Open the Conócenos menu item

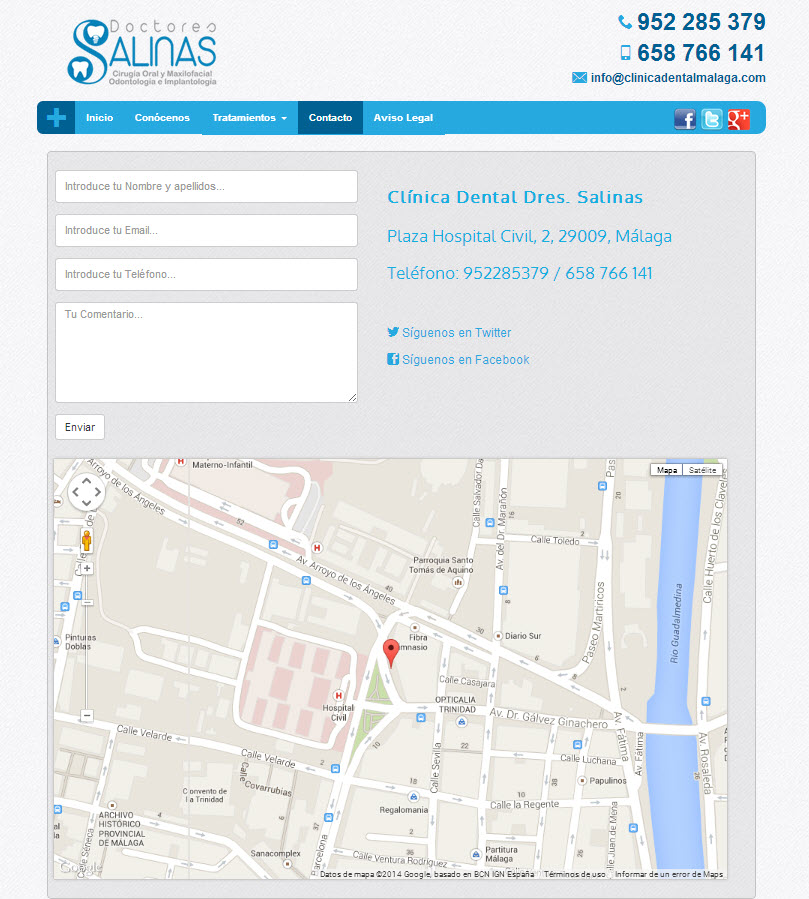[x=162, y=118]
